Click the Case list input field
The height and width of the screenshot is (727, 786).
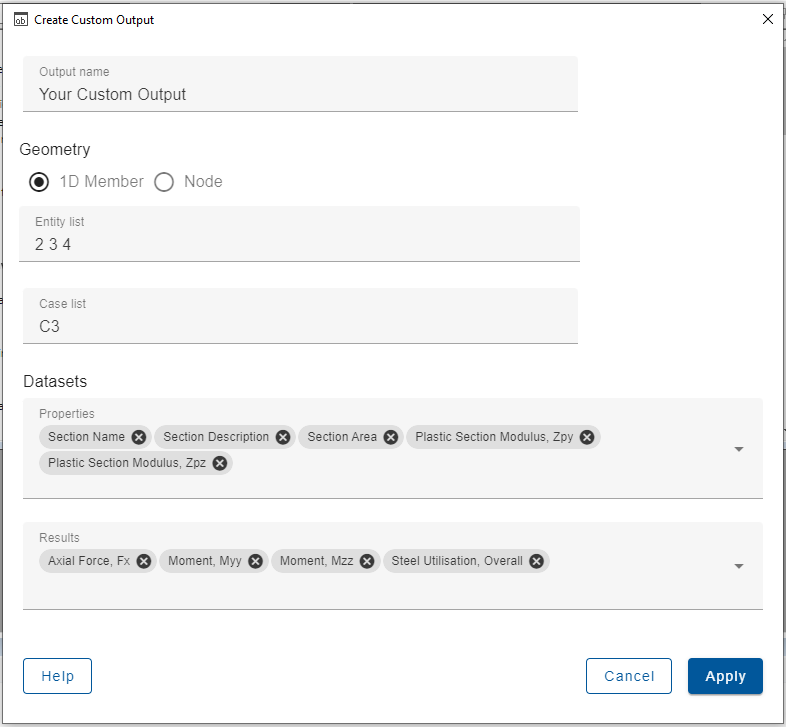click(300, 326)
